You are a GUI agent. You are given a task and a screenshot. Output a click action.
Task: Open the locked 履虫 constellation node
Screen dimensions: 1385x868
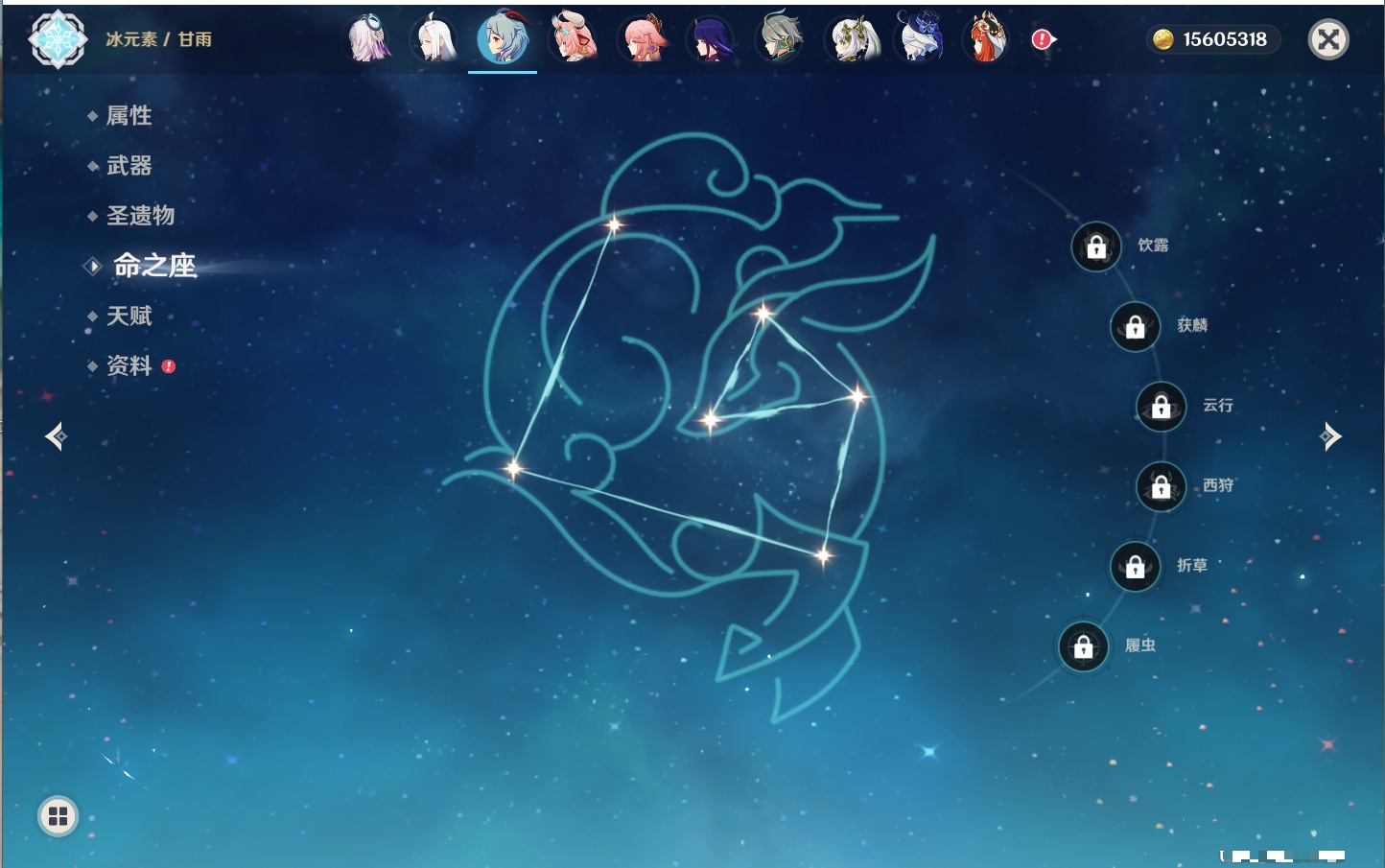pyautogui.click(x=1083, y=646)
